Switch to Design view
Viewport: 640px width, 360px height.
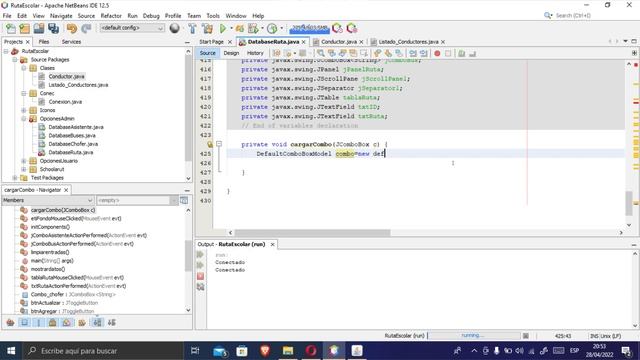pos(231,53)
